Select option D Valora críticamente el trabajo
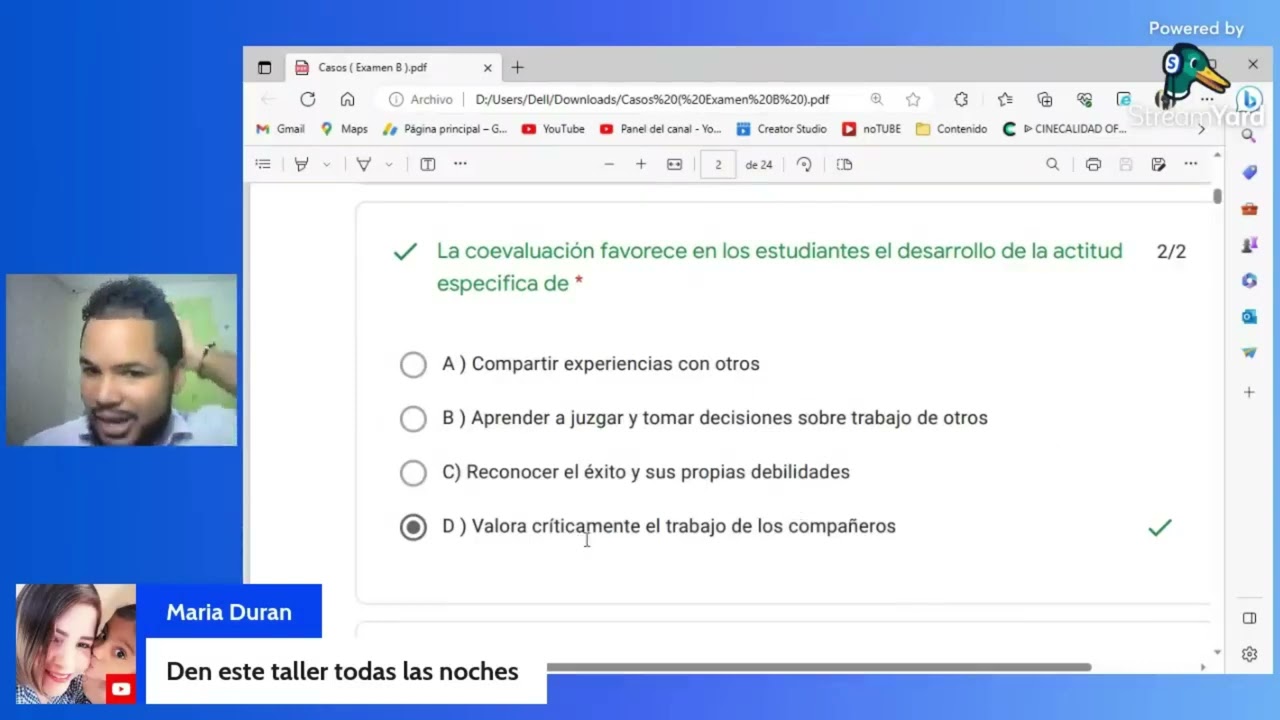 click(413, 527)
